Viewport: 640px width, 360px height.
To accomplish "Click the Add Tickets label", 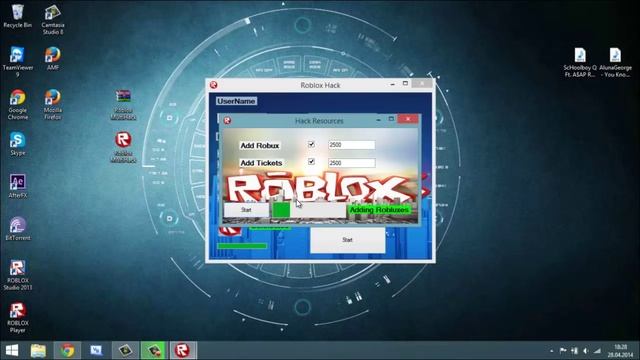I will click(261, 163).
